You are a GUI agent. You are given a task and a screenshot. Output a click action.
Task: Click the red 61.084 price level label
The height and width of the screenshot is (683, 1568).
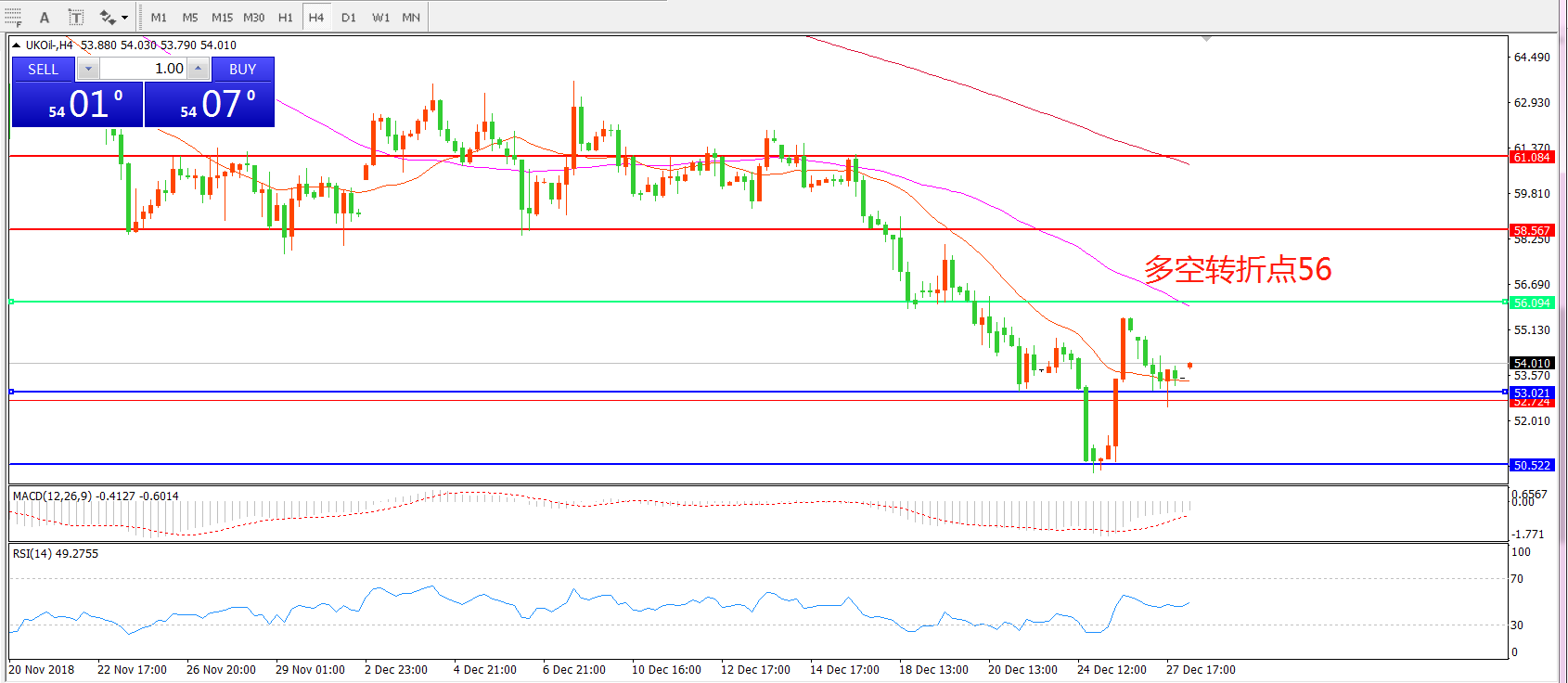[x=1531, y=157]
